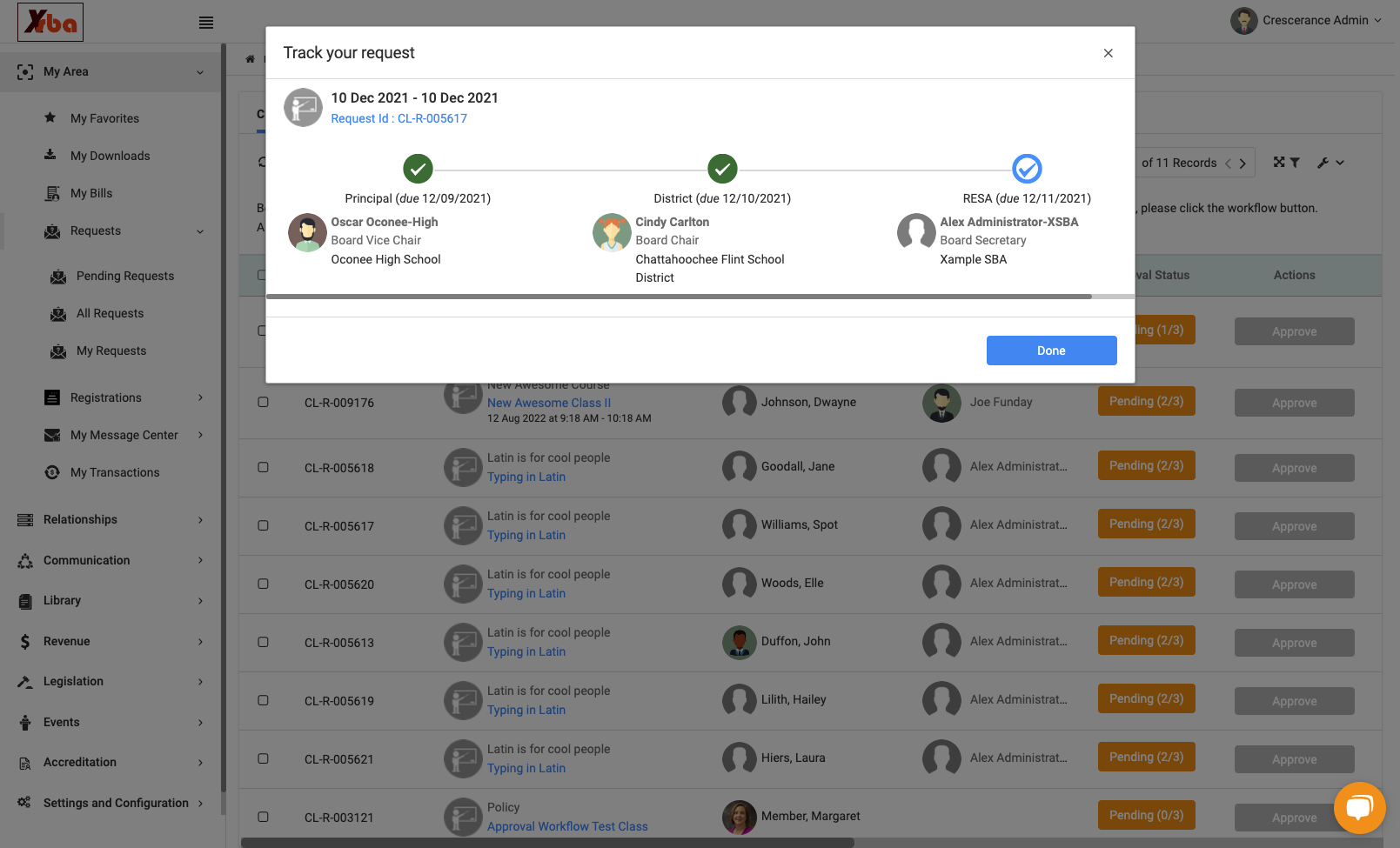Click Pending (2/3) status for CL-R-005621
1400x848 pixels.
[x=1146, y=757]
